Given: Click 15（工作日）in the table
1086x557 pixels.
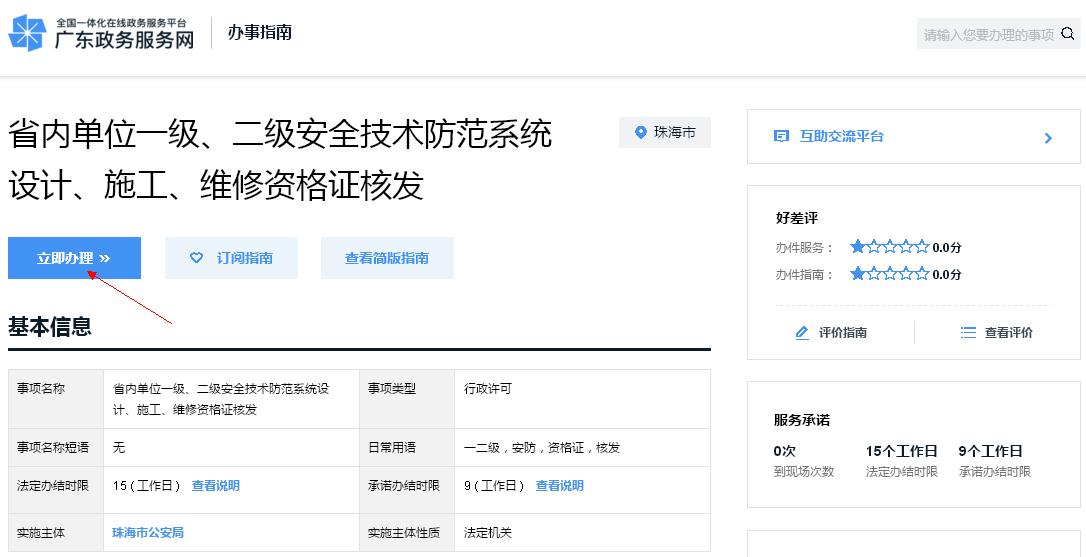Looking at the screenshot, I should [147, 486].
